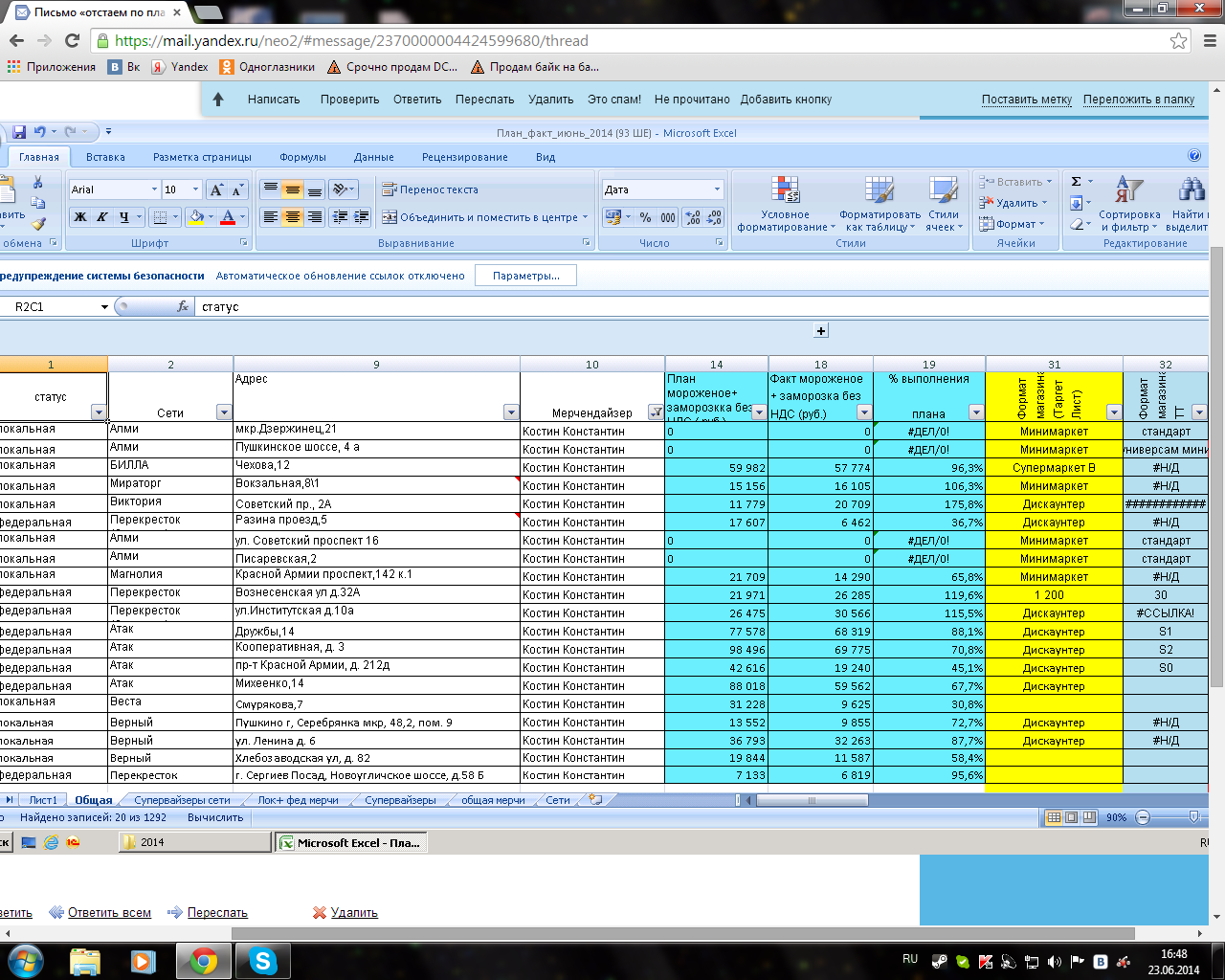Click Параметры... security warning button
Screen dimensions: 1225x980
pyautogui.click(x=526, y=276)
